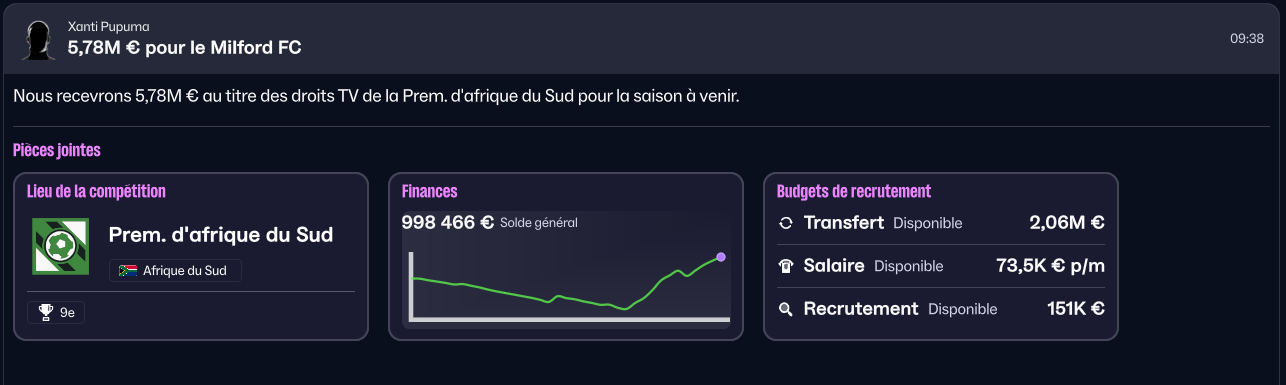Viewport: 1286px width, 385px height.
Task: Open the Prem. d'afrique du Sud league logo
Action: click(60, 246)
